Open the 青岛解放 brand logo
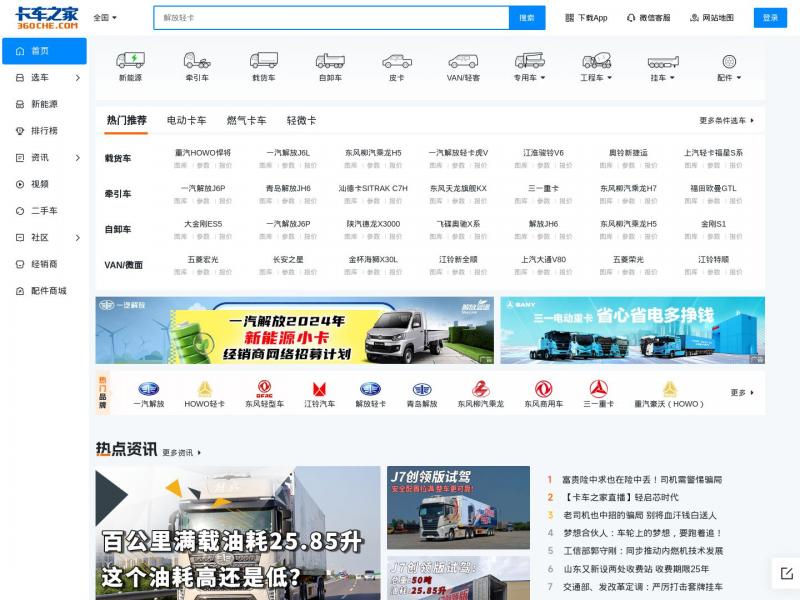The width and height of the screenshot is (800, 600). click(422, 389)
